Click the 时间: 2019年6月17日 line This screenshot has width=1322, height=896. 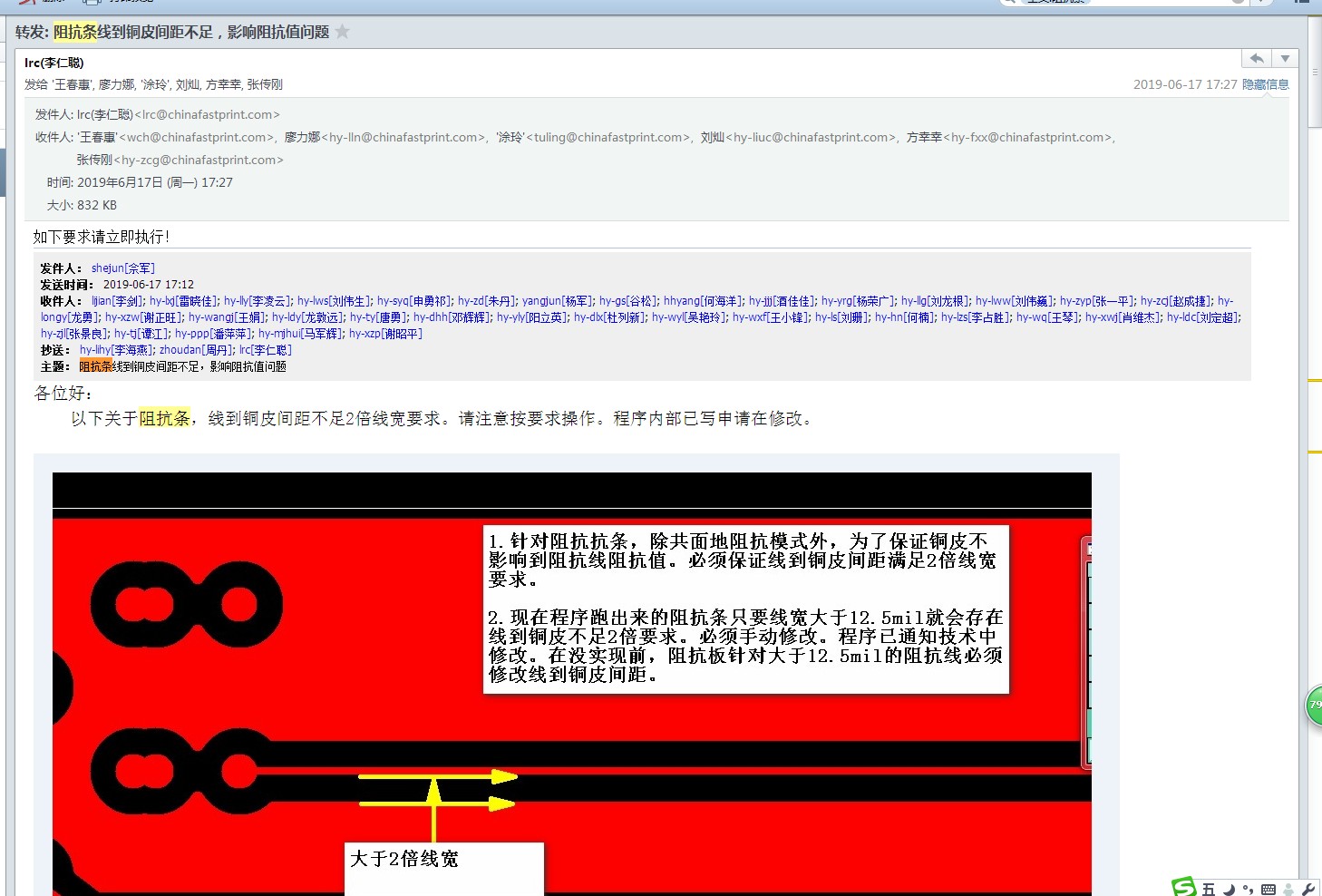click(x=140, y=182)
